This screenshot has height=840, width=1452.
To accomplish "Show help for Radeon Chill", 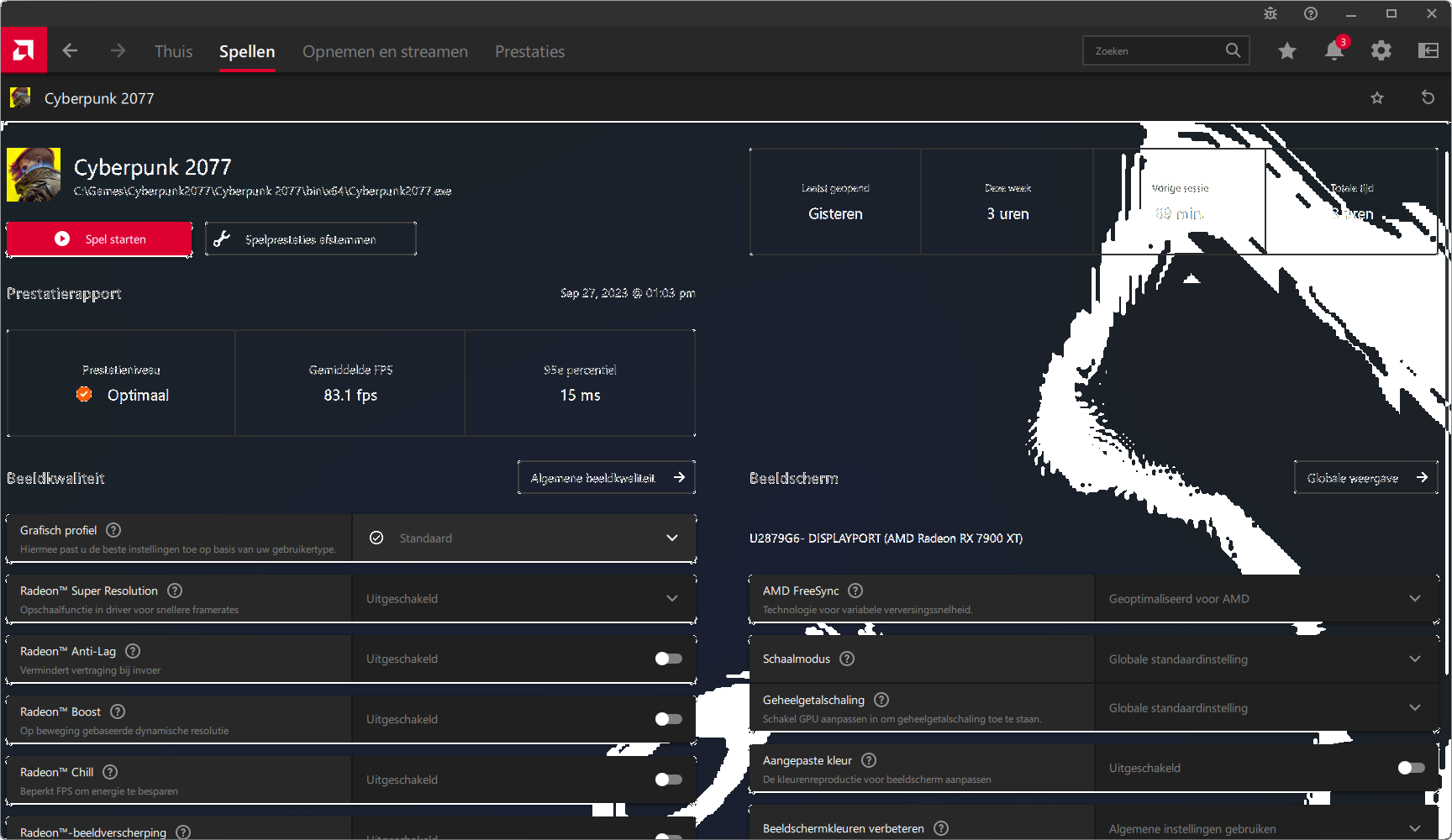I will (x=110, y=772).
